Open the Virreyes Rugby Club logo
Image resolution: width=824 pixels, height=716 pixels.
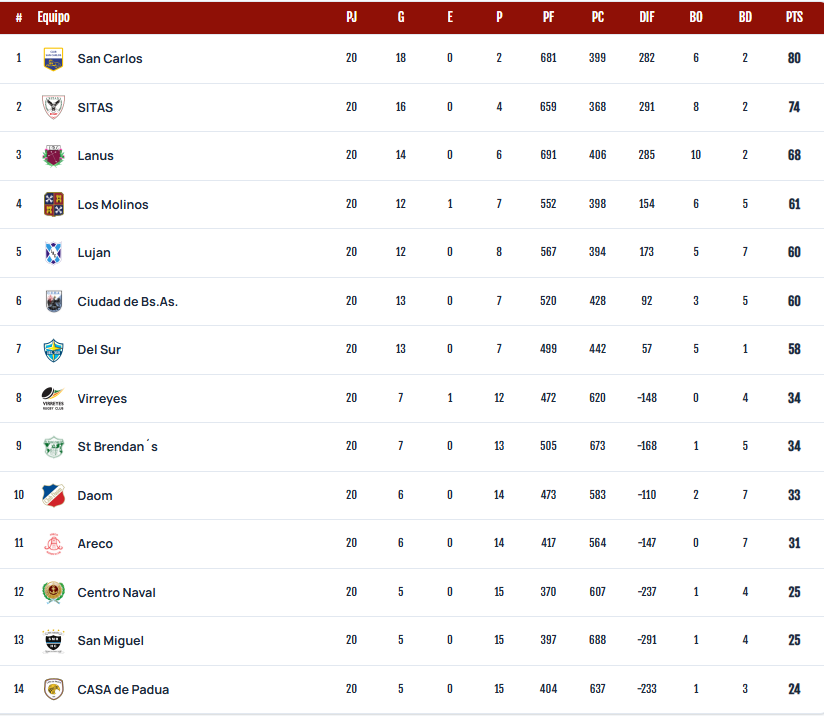point(53,398)
